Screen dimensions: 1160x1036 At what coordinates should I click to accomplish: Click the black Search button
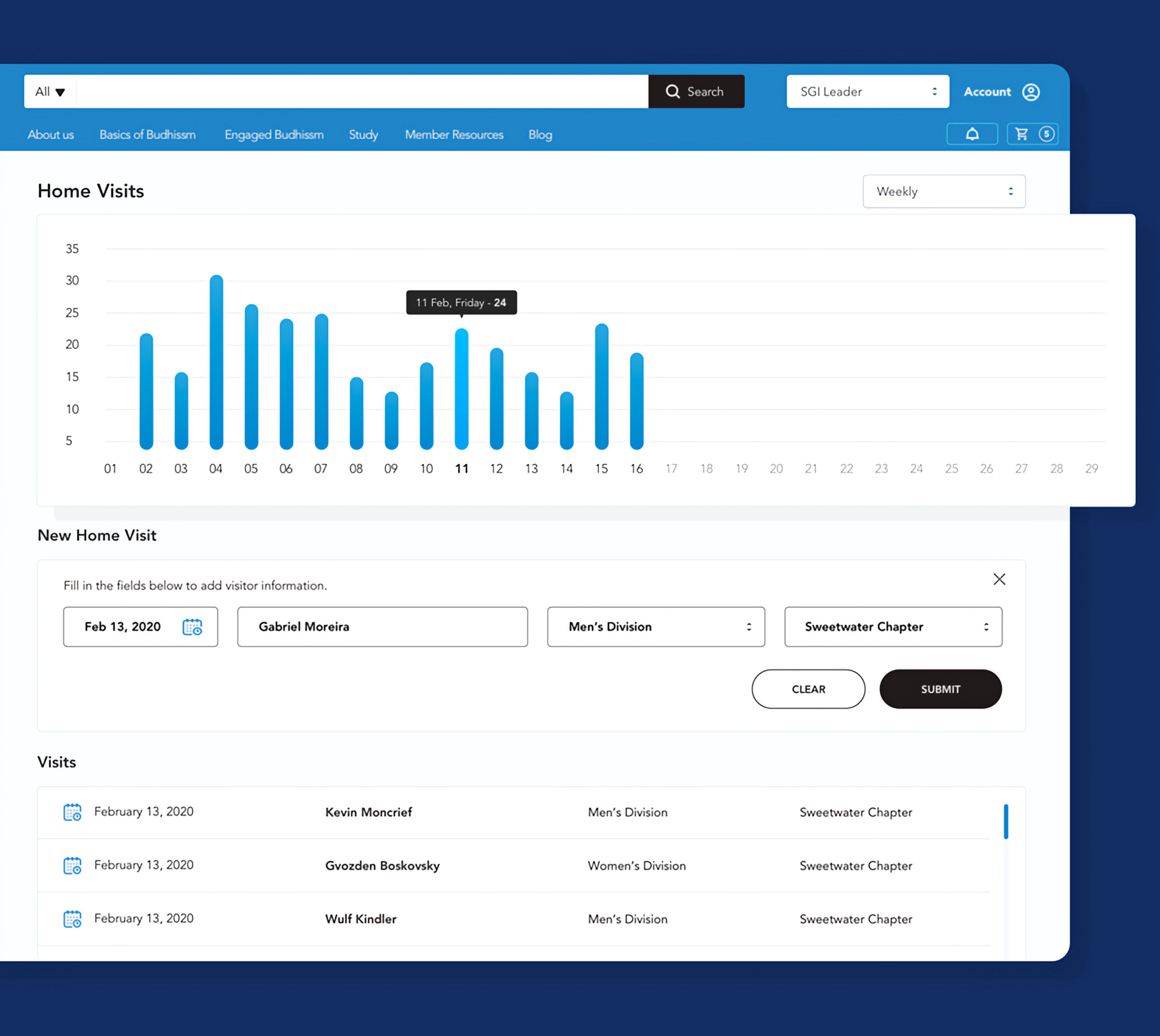tap(696, 92)
